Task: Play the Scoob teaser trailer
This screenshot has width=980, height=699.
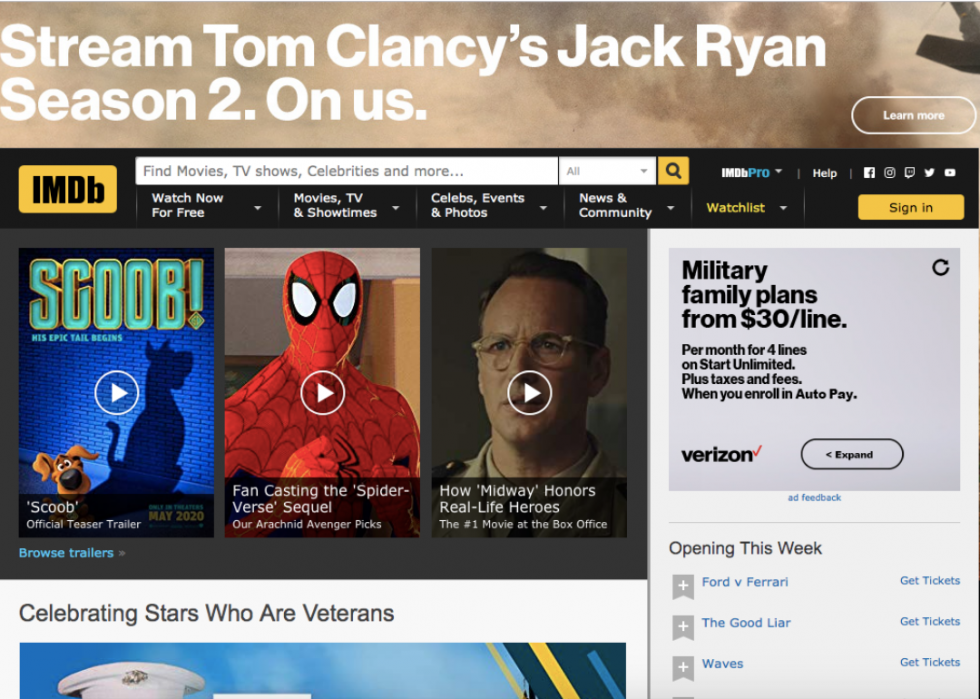Action: click(116, 393)
